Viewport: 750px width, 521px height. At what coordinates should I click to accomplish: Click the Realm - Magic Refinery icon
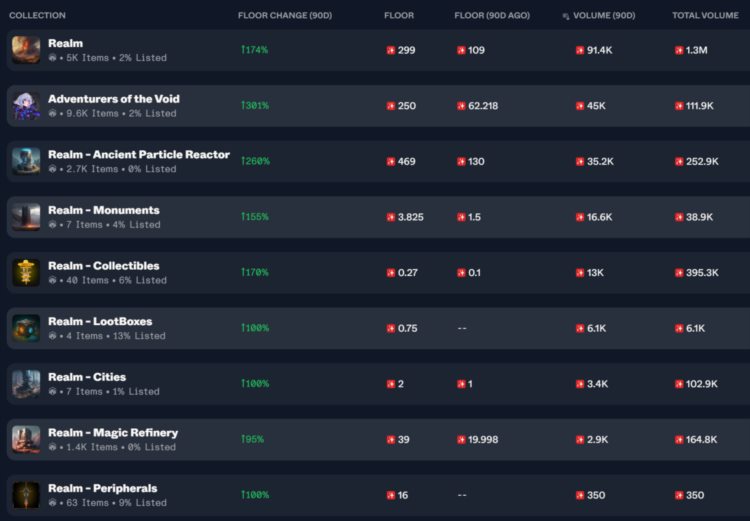(26, 439)
